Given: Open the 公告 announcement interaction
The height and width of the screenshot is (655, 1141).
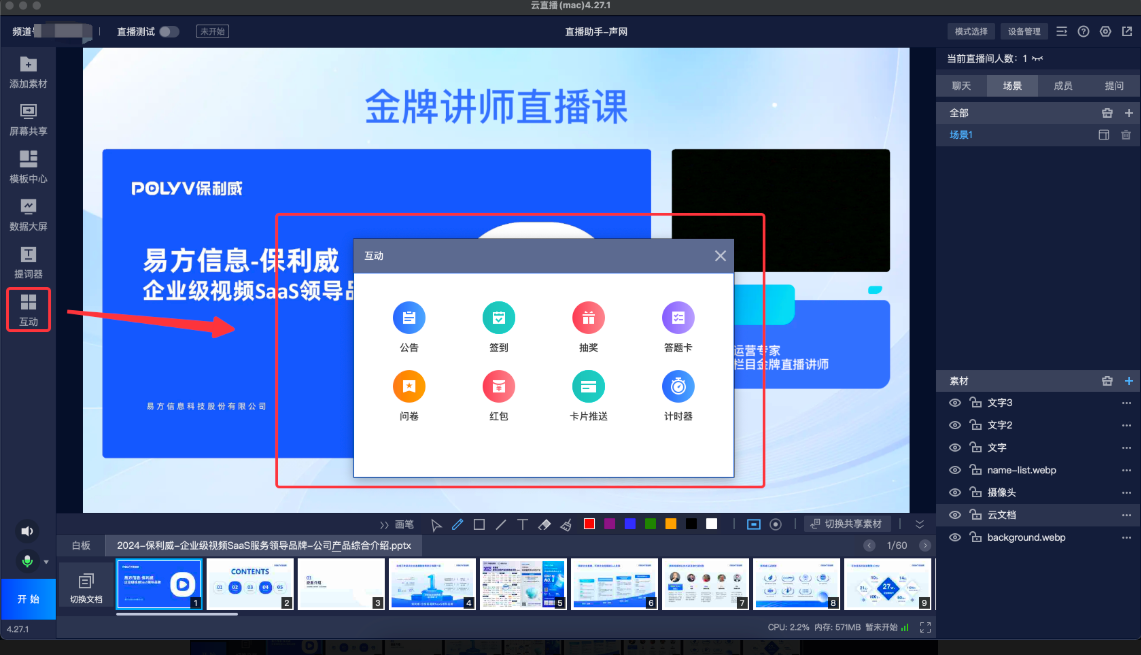Looking at the screenshot, I should (409, 328).
